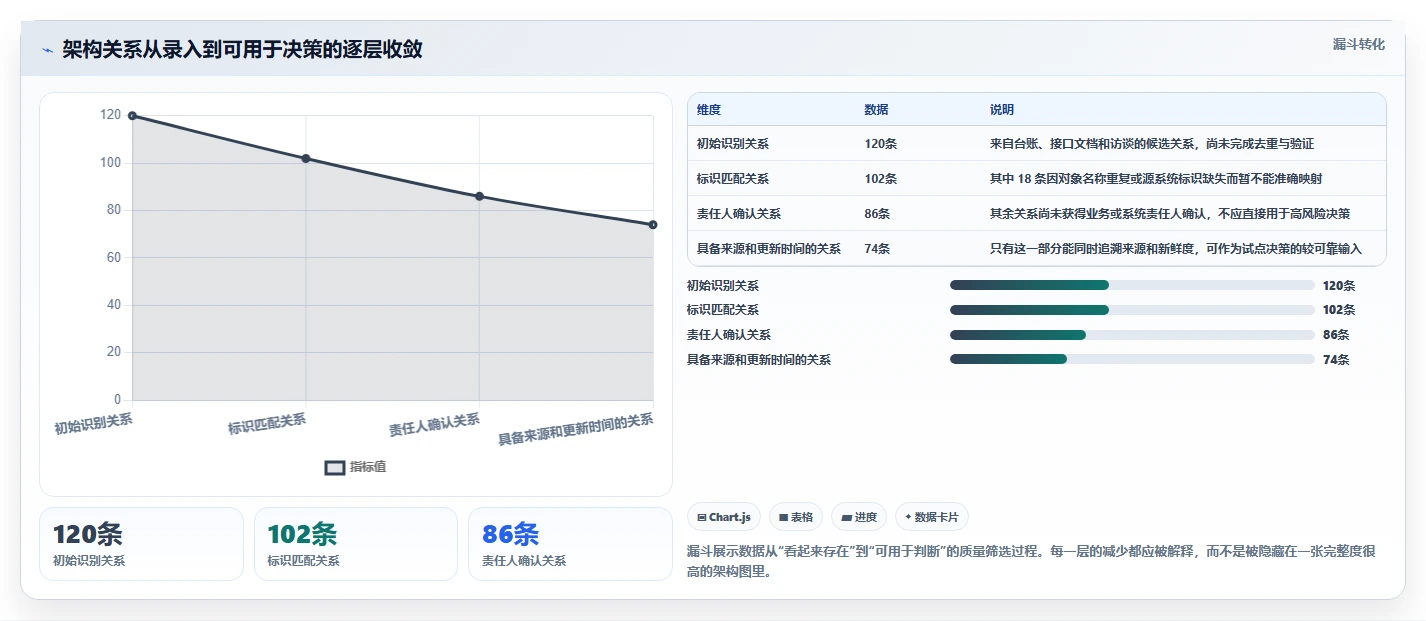
Task: Click description starting 其中 18 条因对象名称
Action: (x=1157, y=179)
